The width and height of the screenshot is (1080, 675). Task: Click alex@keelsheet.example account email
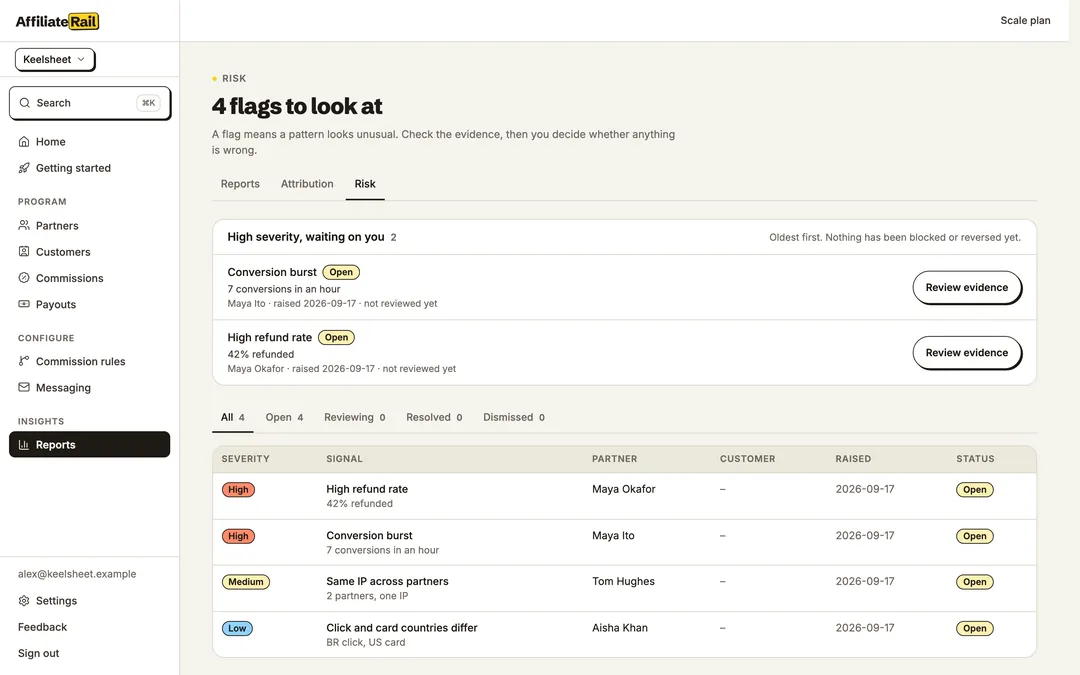point(77,574)
